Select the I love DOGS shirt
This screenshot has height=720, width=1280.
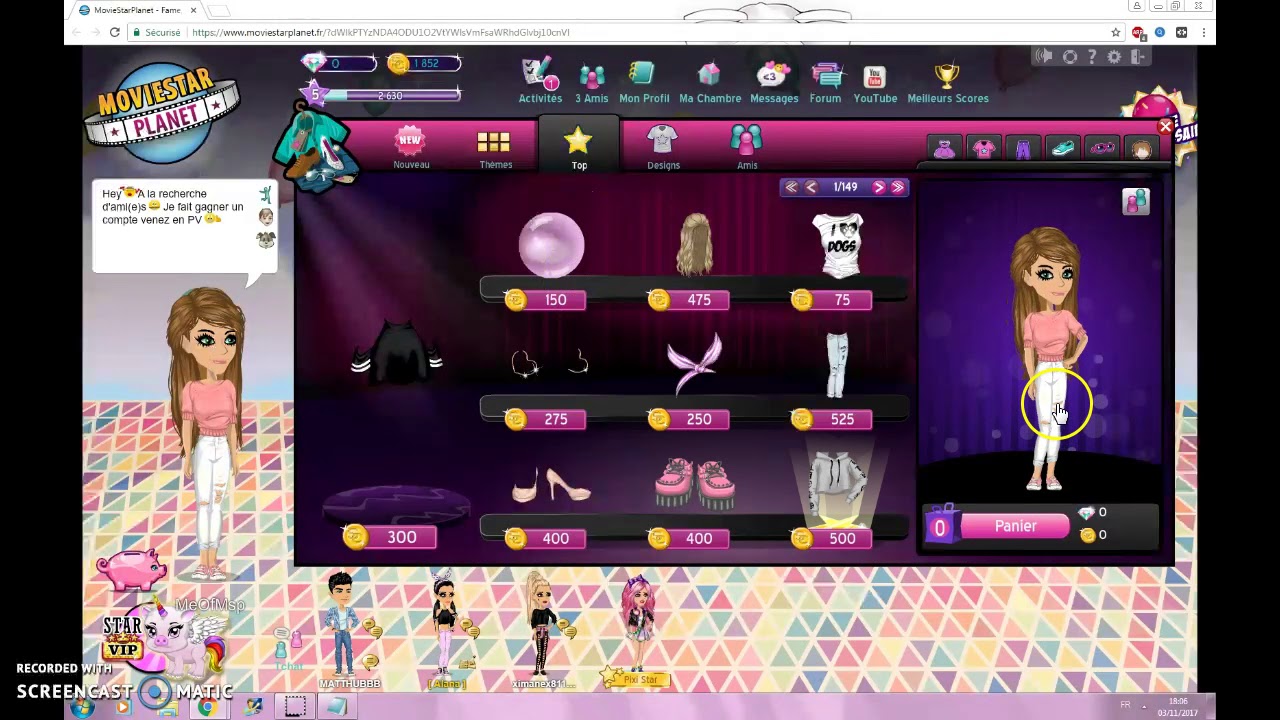(840, 245)
